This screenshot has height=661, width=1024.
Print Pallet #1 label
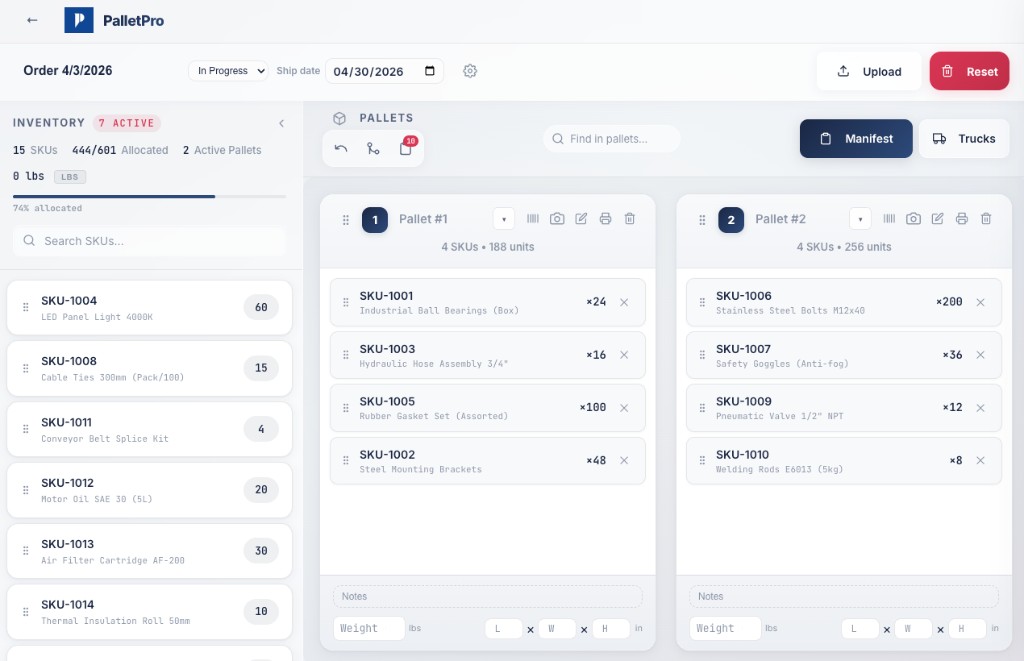(x=605, y=219)
